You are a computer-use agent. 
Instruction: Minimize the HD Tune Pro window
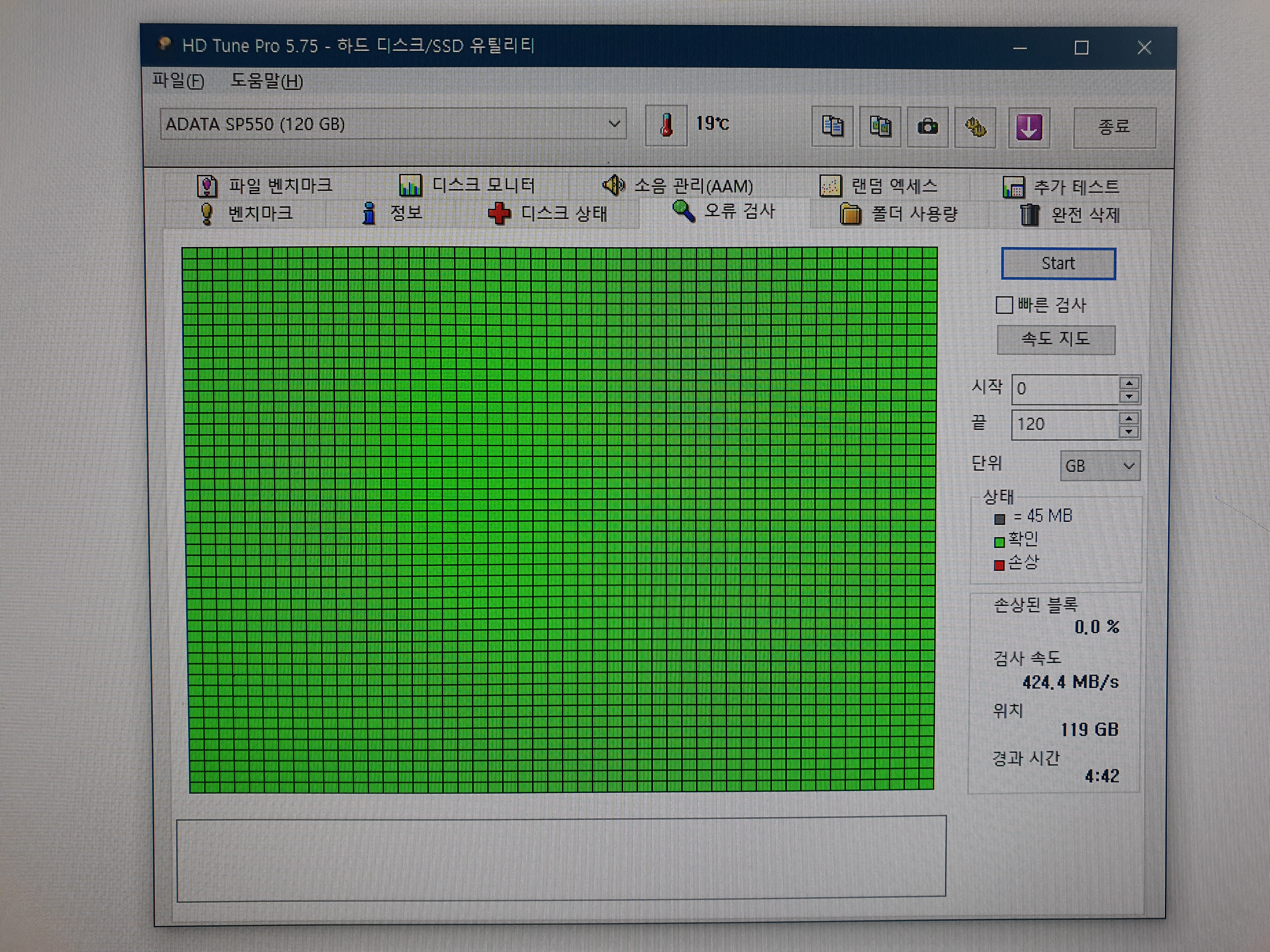coord(1020,48)
